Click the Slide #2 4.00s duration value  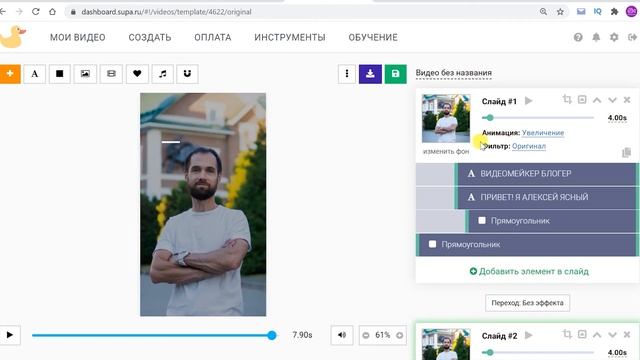click(x=617, y=353)
